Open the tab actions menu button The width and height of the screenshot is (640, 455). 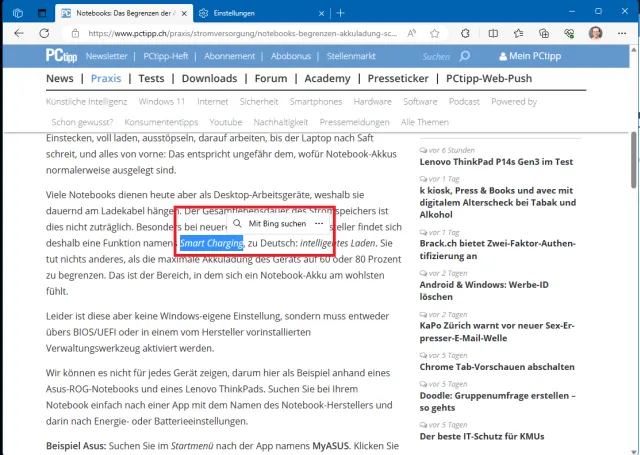tap(42, 13)
